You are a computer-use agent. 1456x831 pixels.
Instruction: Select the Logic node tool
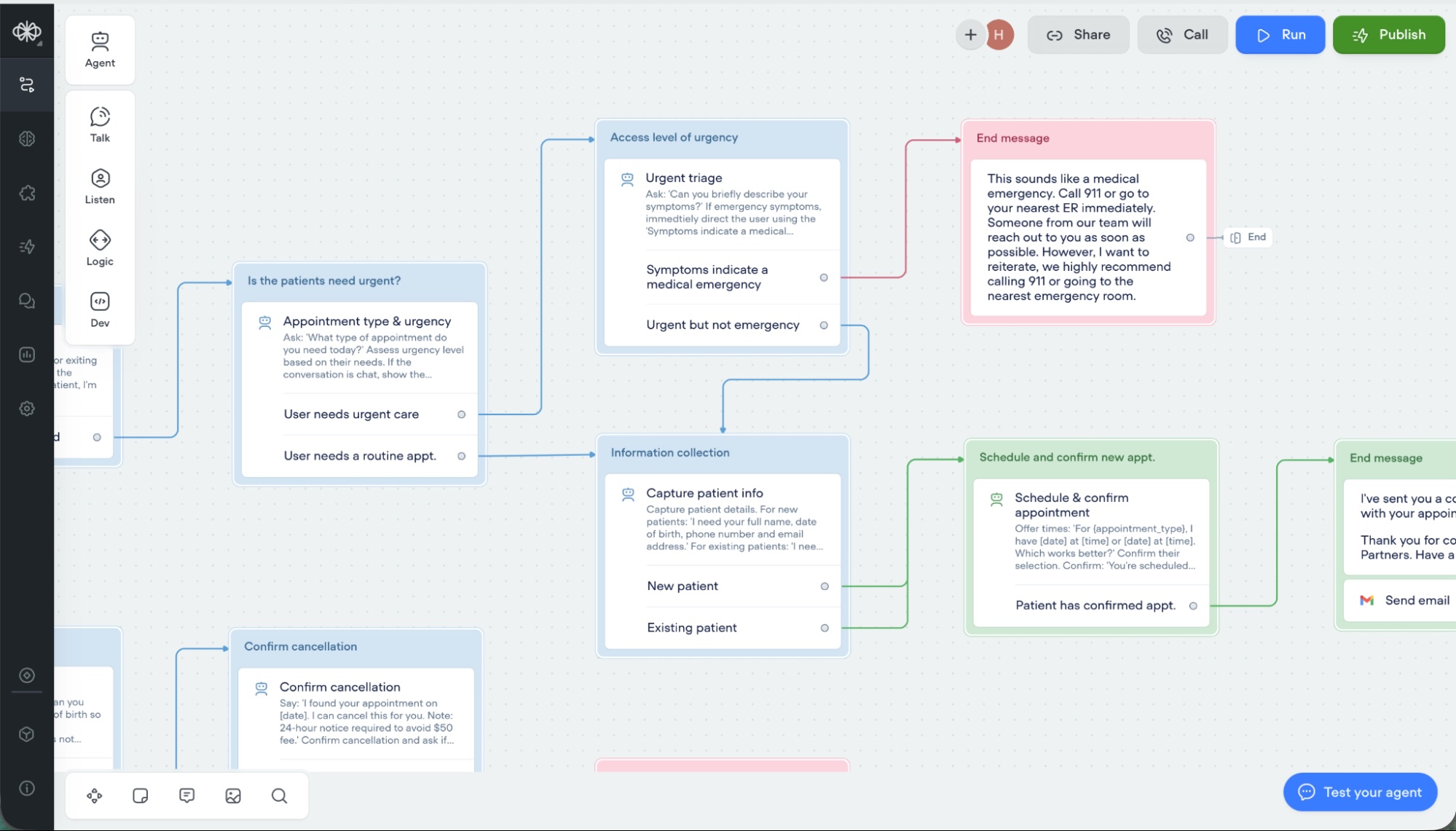point(100,248)
